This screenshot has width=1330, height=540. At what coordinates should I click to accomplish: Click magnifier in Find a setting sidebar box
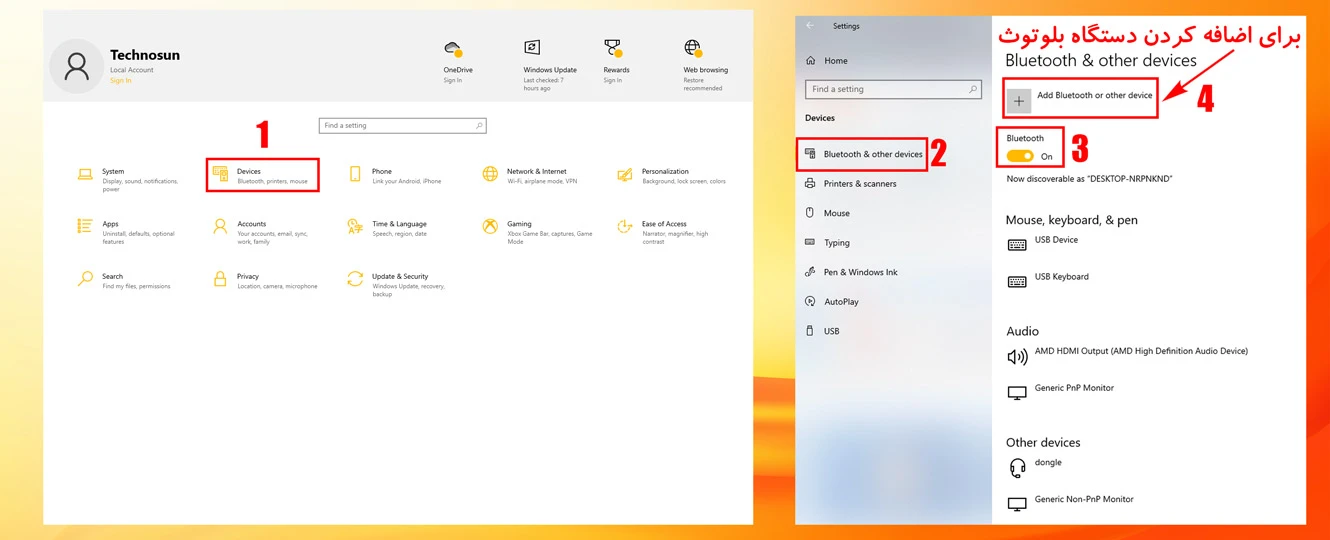pos(973,89)
